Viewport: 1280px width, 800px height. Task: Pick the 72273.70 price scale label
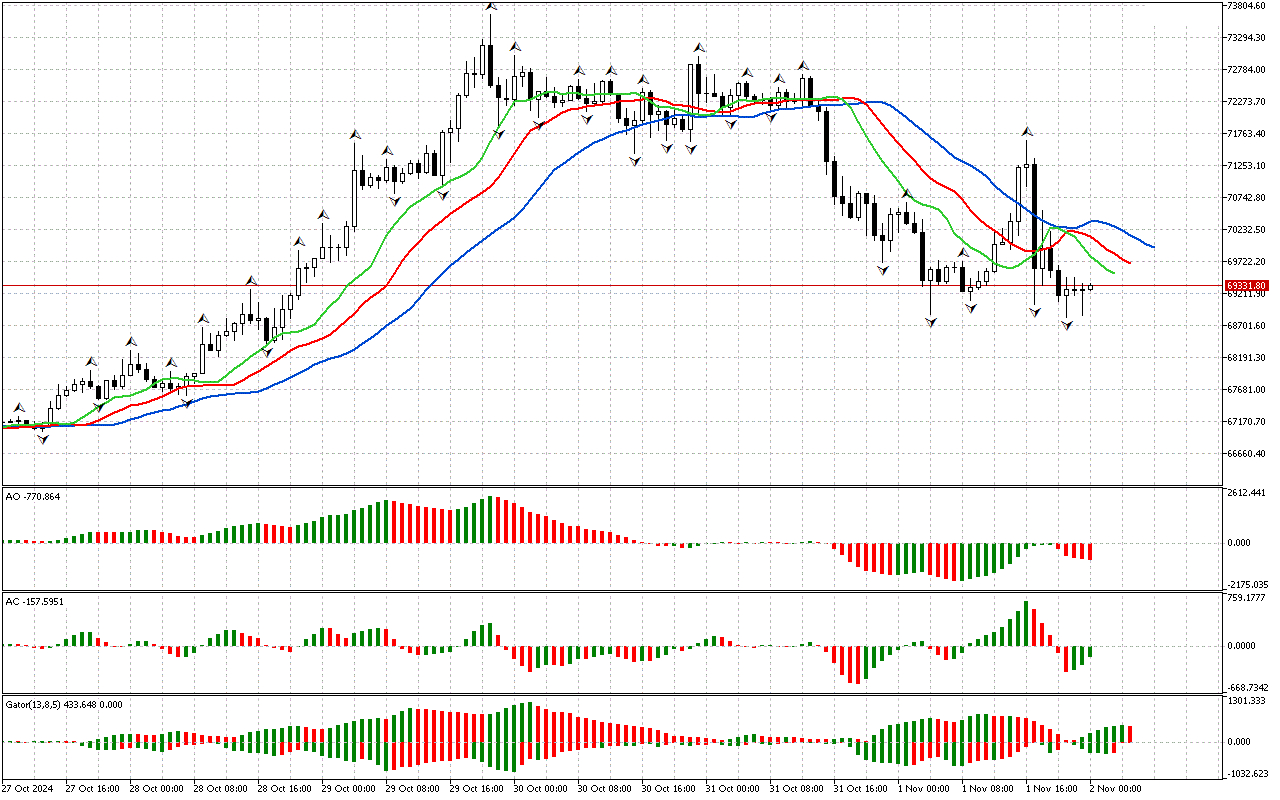[x=1248, y=102]
